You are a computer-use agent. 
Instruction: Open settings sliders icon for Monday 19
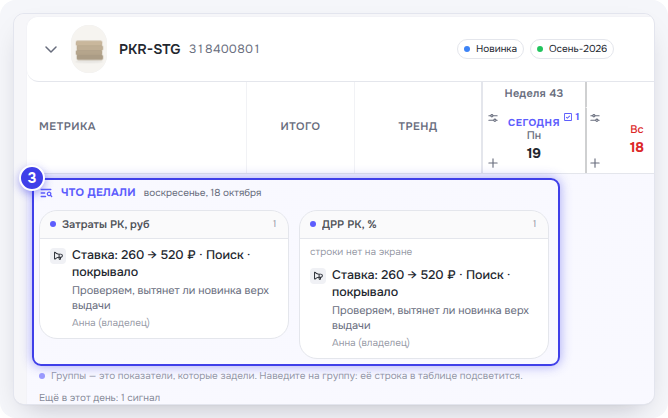coord(493,118)
